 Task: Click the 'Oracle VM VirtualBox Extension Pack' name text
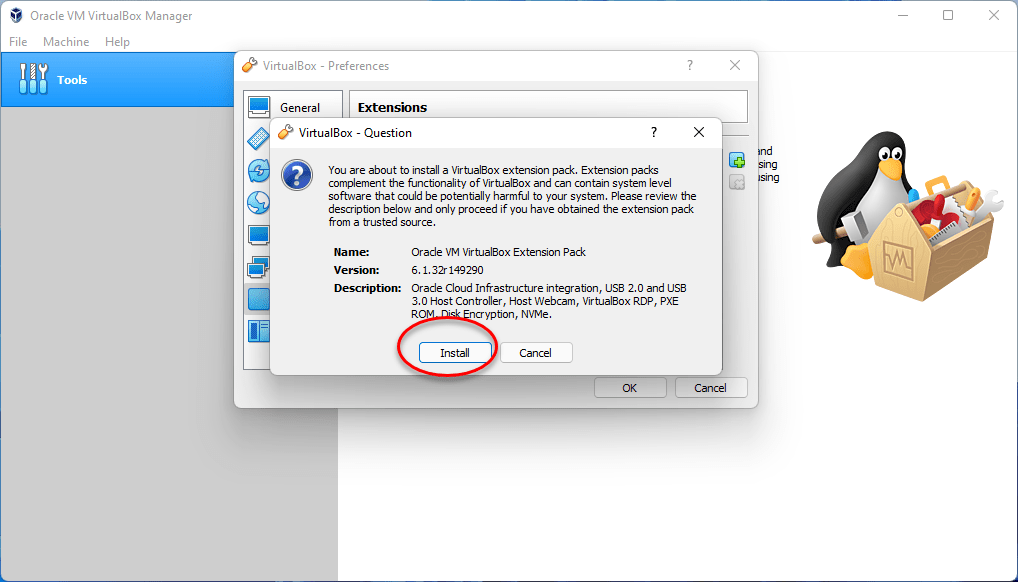click(x=499, y=252)
